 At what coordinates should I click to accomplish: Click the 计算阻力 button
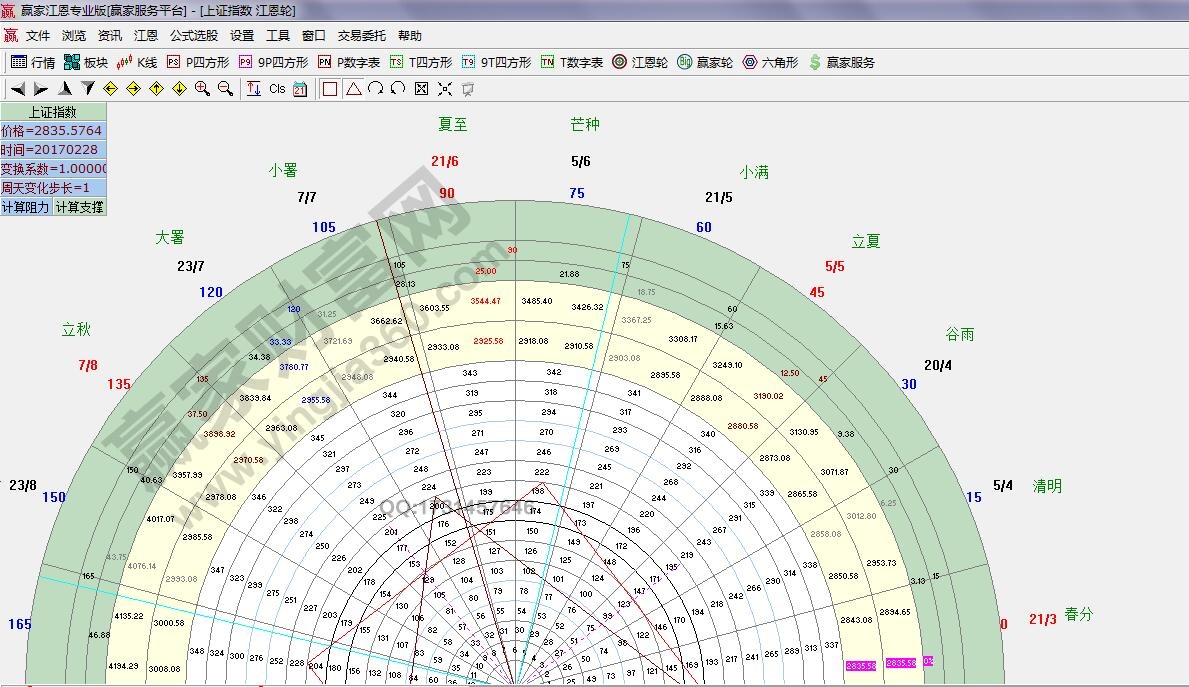coord(26,207)
